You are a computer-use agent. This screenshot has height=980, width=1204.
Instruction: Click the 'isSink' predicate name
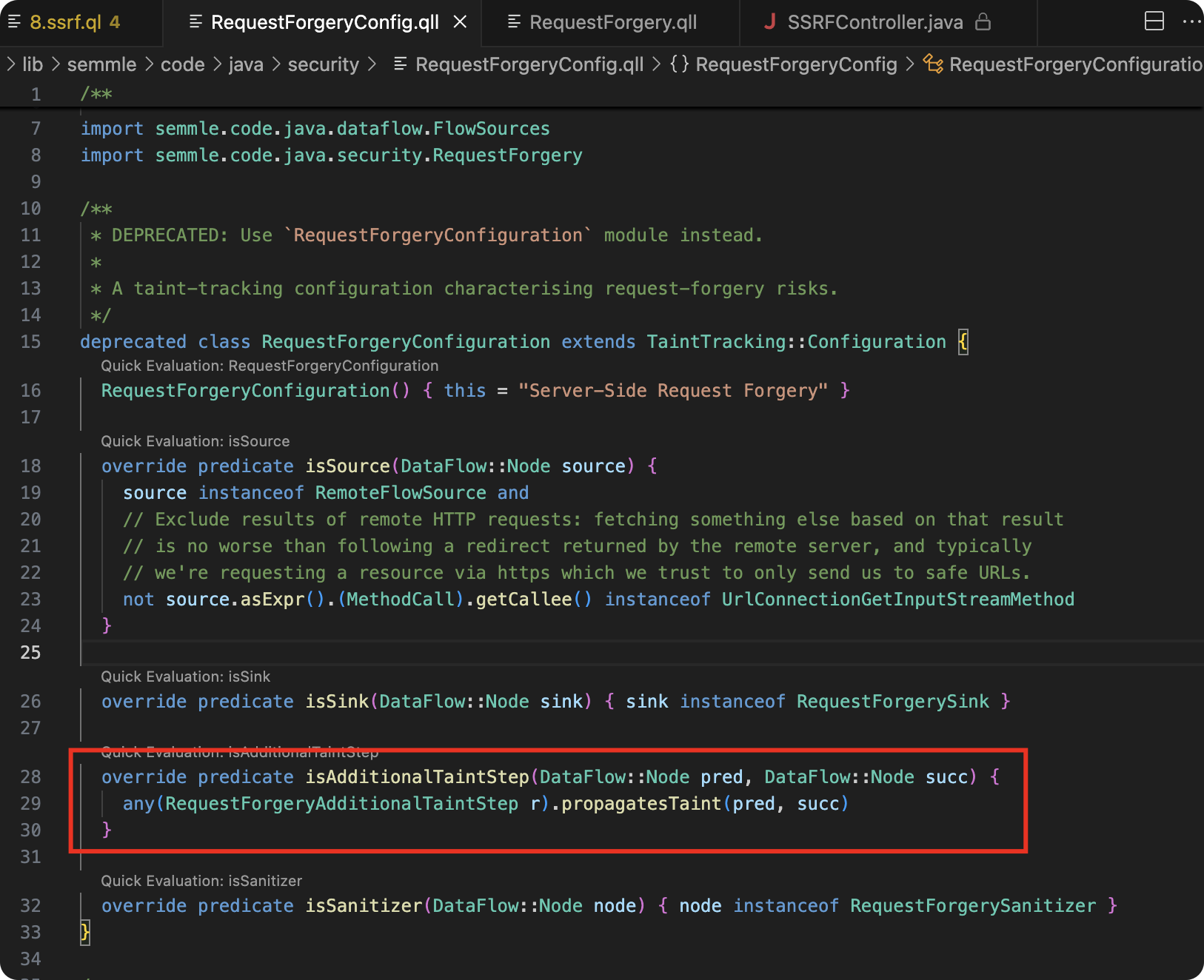(337, 701)
